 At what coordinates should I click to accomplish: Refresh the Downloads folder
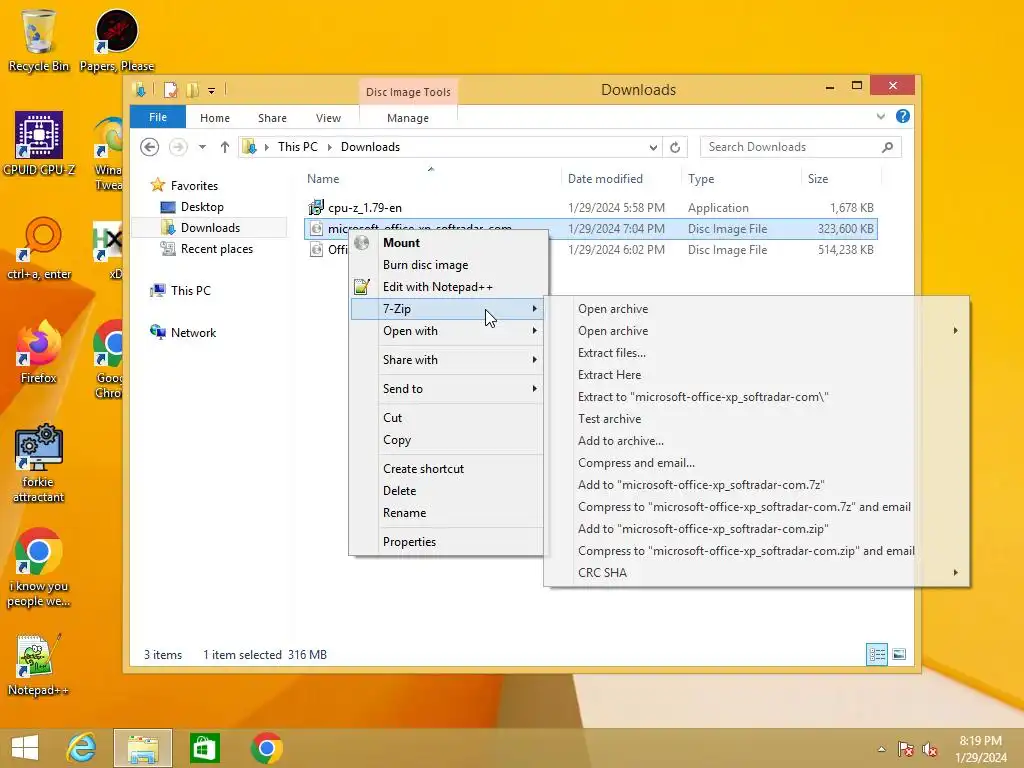pyautogui.click(x=675, y=147)
